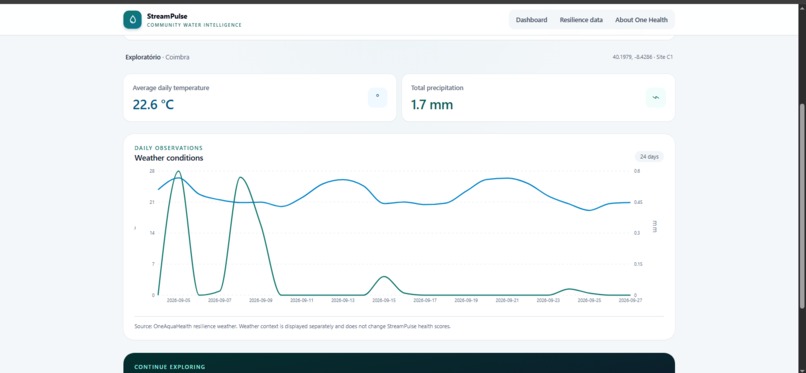Click the 22.6 °C temperature value
The width and height of the screenshot is (806, 373).
[153, 105]
